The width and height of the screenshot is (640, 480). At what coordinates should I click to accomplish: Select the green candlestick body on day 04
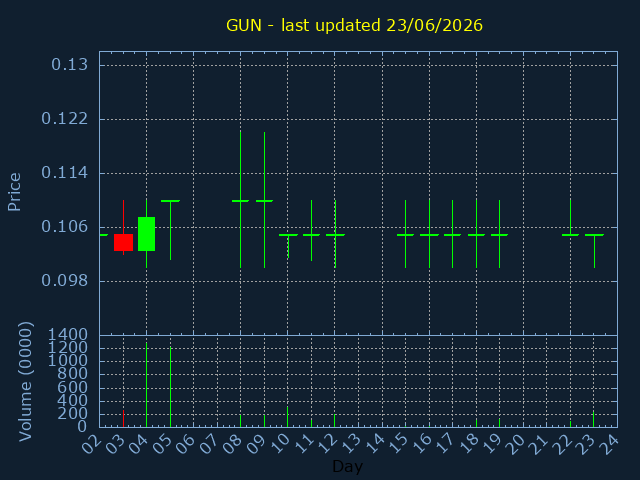(x=147, y=234)
